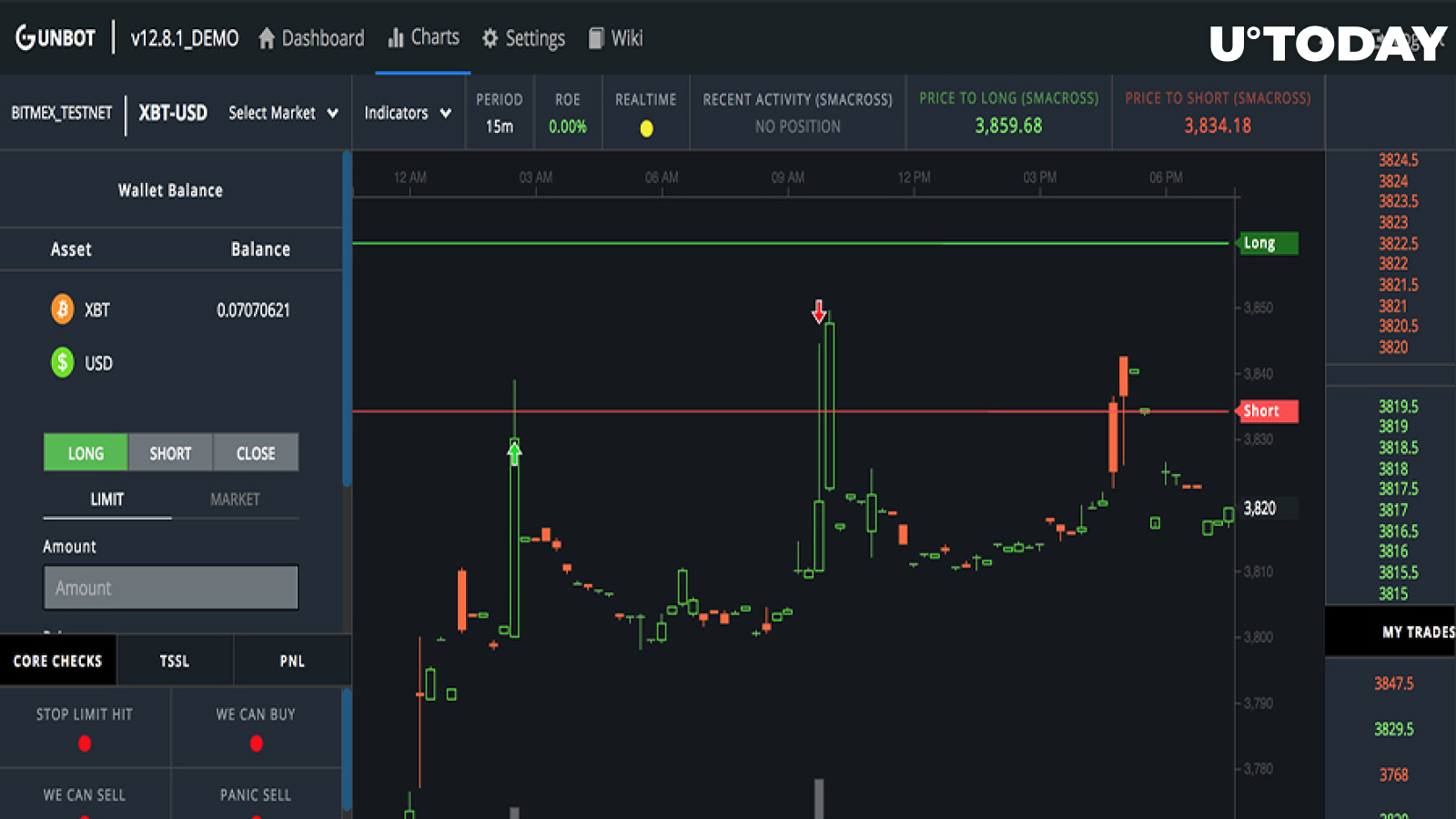
Task: Click the CLOSE position button
Action: 256,452
